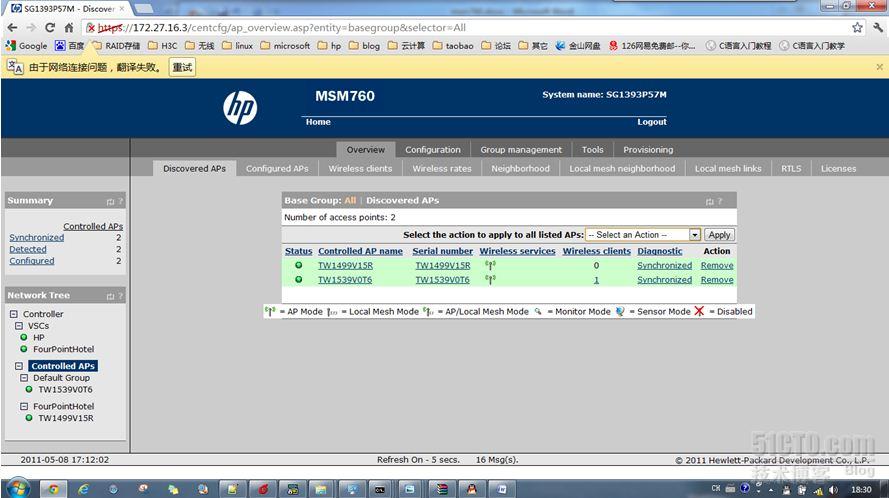
Task: Click the green status dot for TW1499V15R row
Action: tap(298, 265)
